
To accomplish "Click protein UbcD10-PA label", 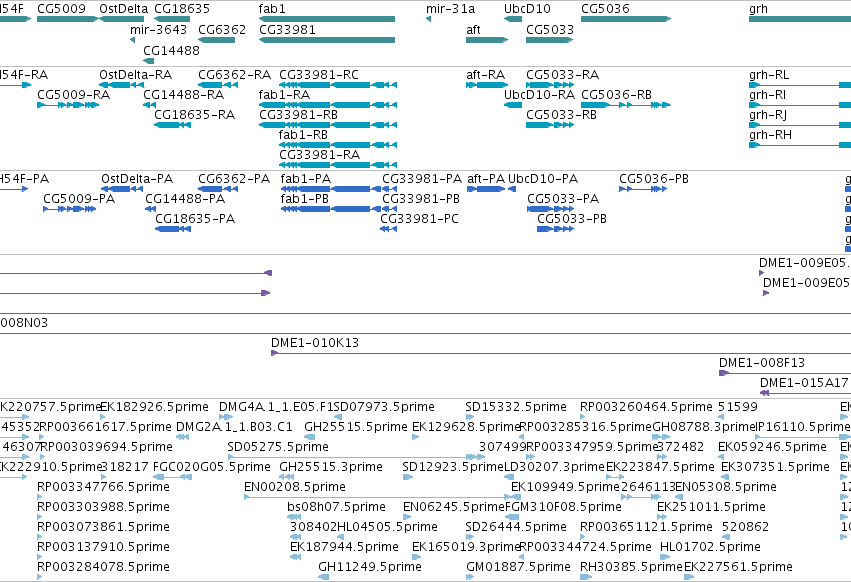I will point(543,179).
